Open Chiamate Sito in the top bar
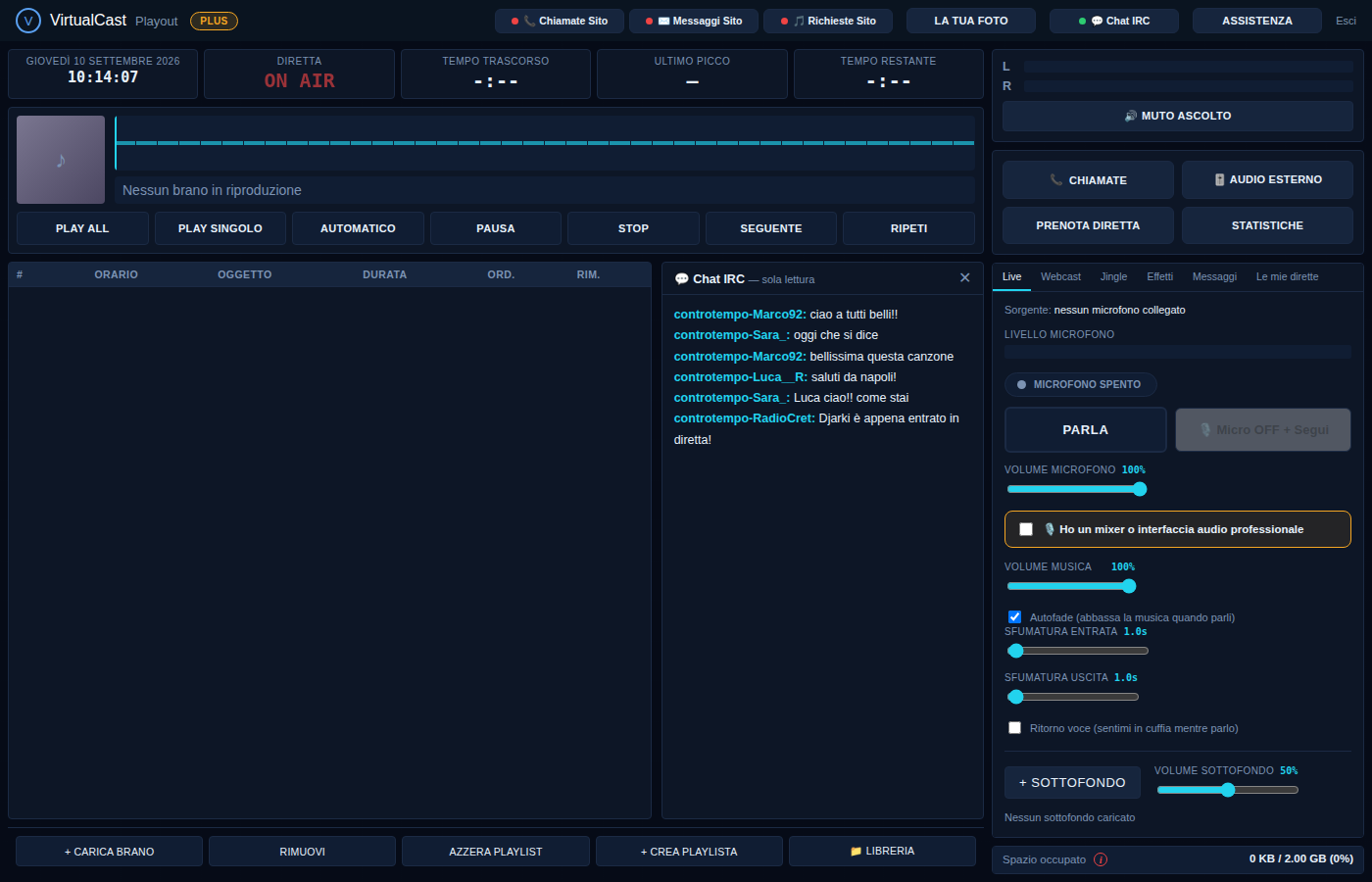The width and height of the screenshot is (1372, 882). (560, 21)
